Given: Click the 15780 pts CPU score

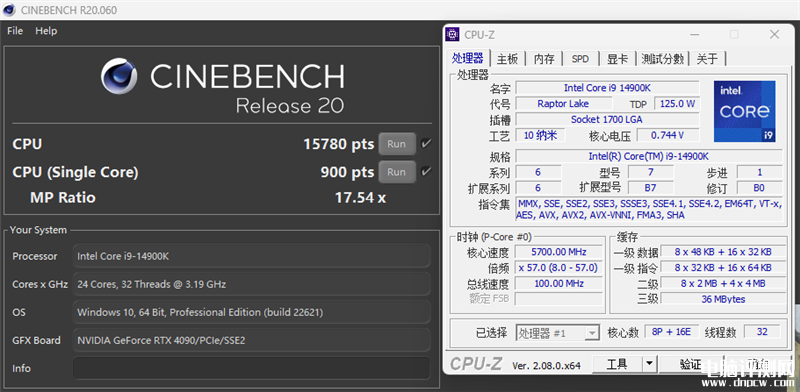Looking at the screenshot, I should pyautogui.click(x=339, y=144).
